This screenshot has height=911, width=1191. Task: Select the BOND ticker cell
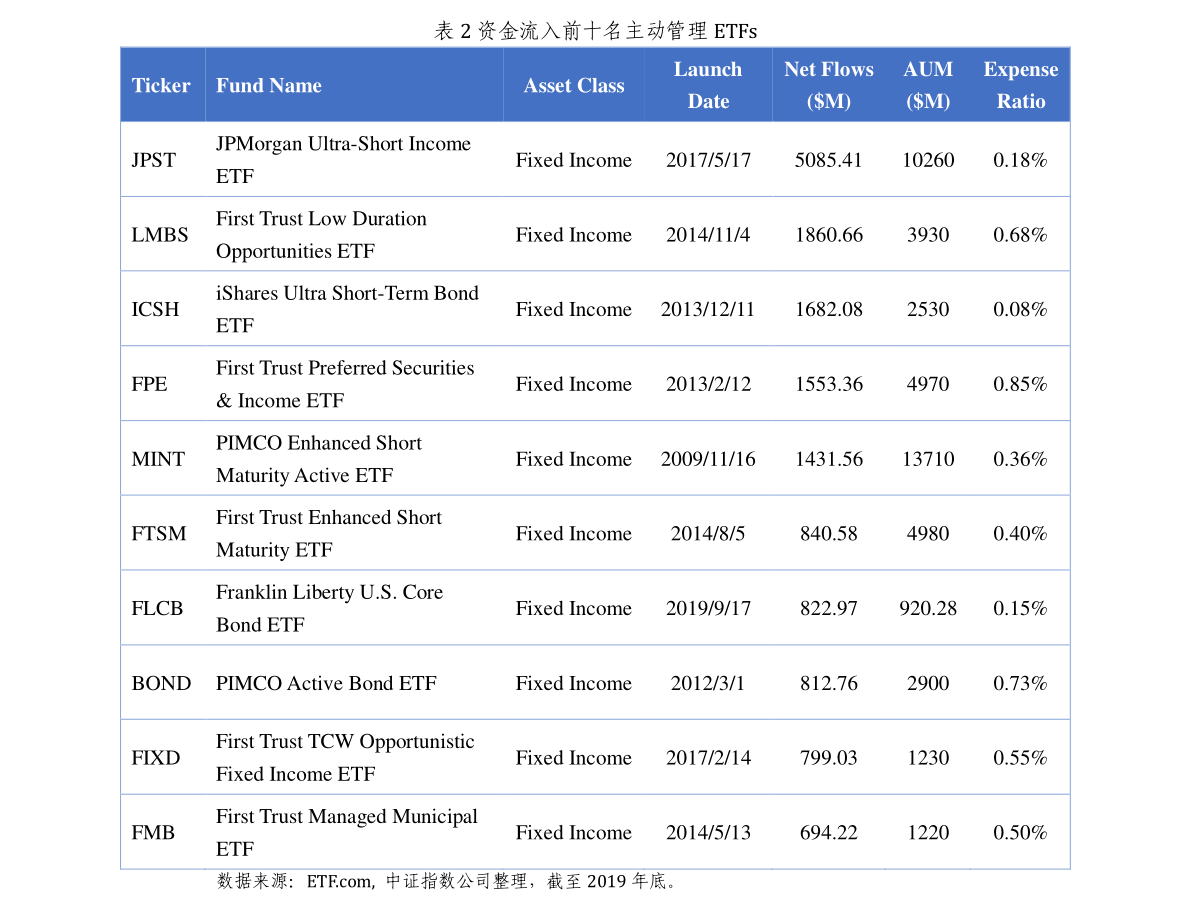point(161,683)
